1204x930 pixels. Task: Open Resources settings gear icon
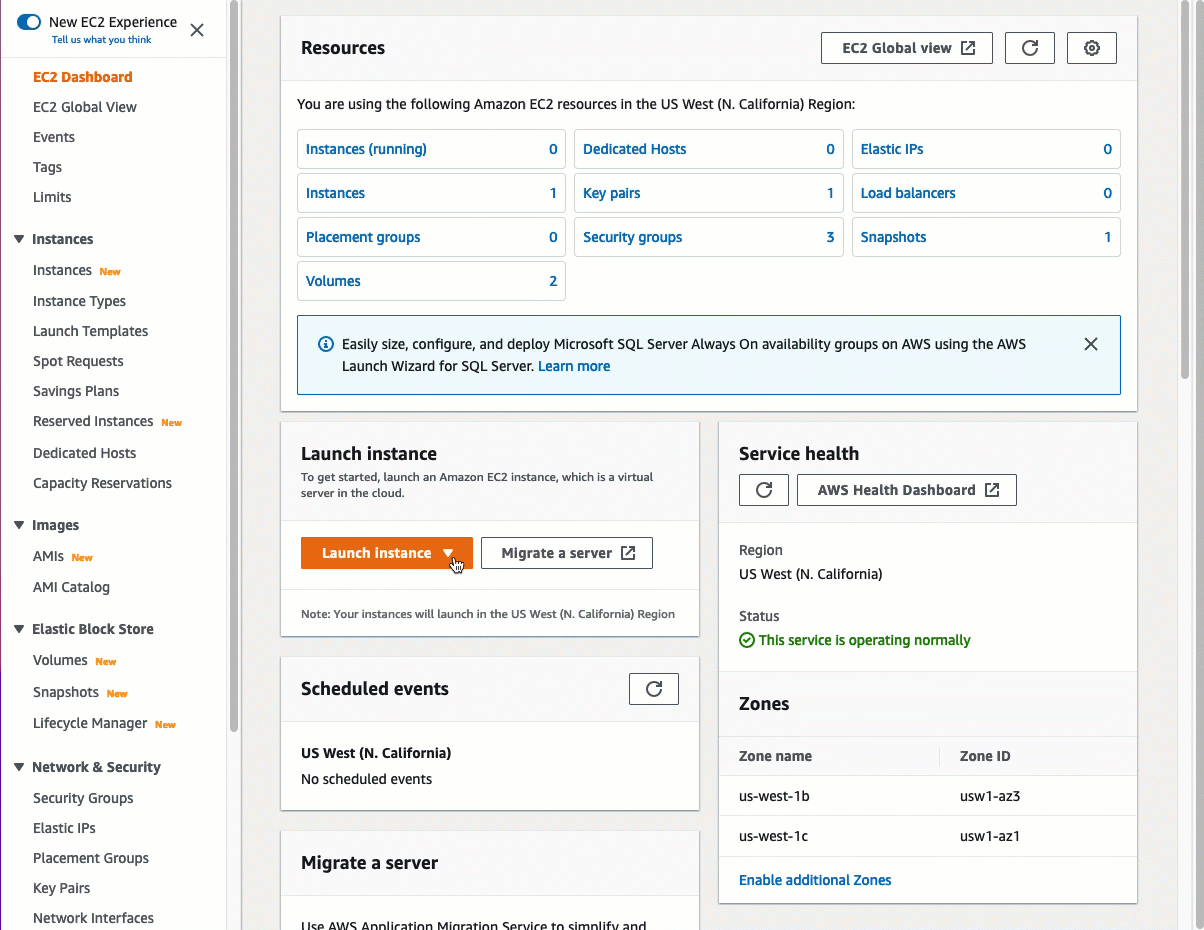tap(1091, 48)
